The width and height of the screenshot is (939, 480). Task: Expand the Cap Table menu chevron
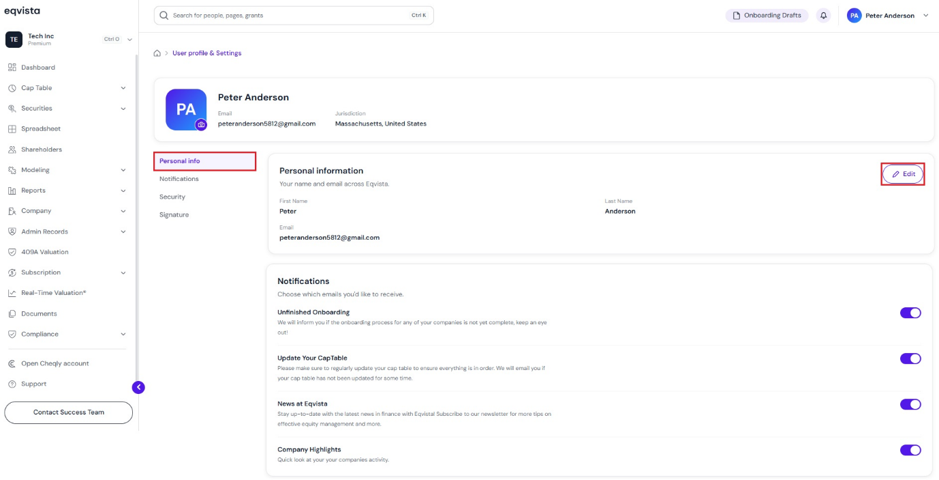[x=123, y=88]
